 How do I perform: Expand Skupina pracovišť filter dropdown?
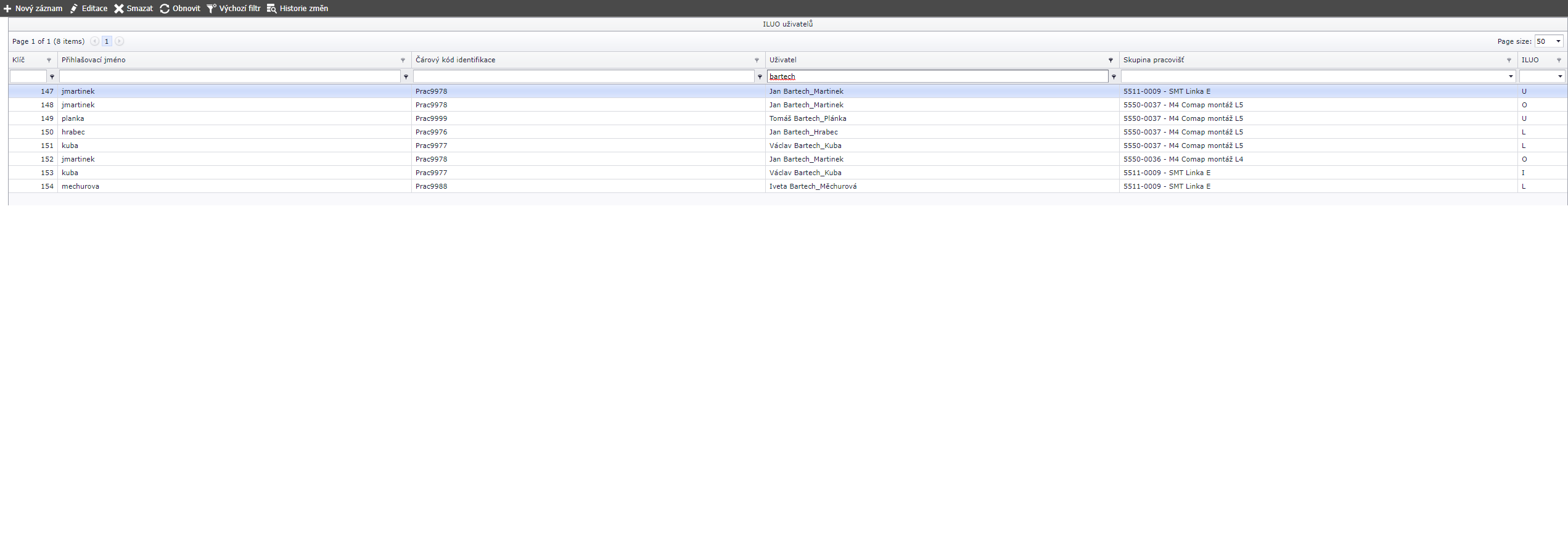click(1511, 76)
